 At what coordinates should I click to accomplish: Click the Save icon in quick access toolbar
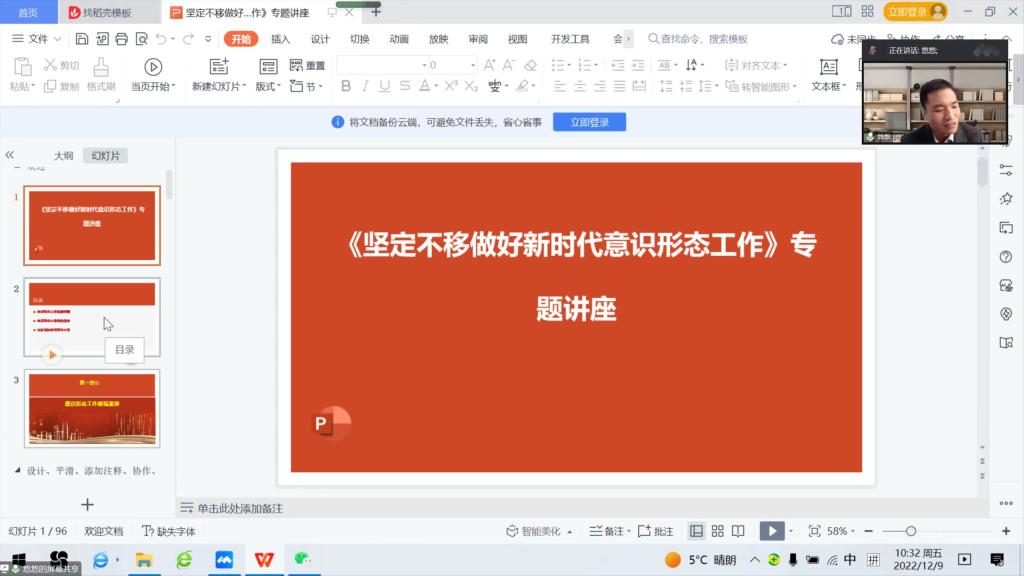point(82,39)
